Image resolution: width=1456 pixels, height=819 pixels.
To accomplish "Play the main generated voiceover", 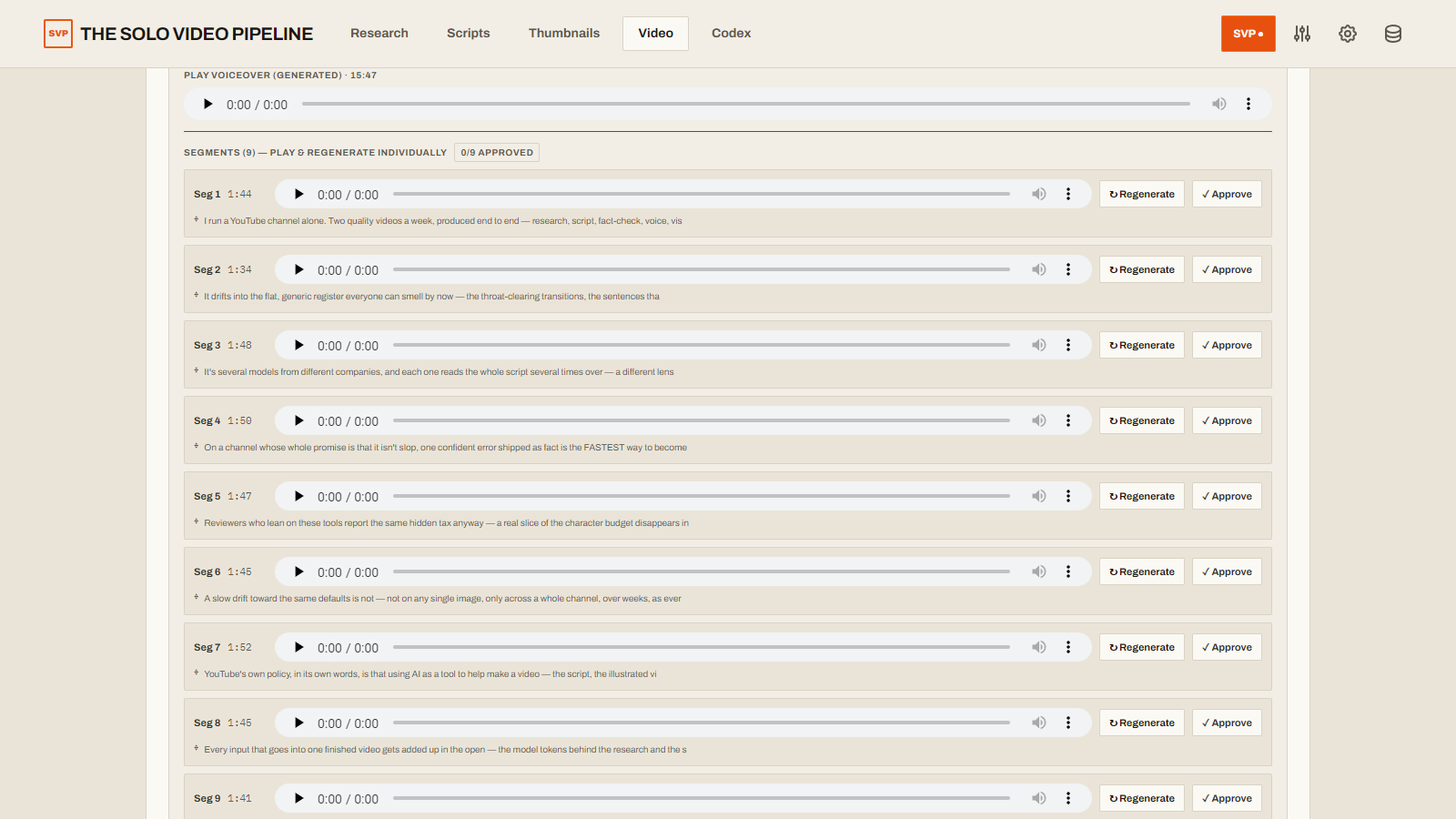I will pyautogui.click(x=208, y=105).
